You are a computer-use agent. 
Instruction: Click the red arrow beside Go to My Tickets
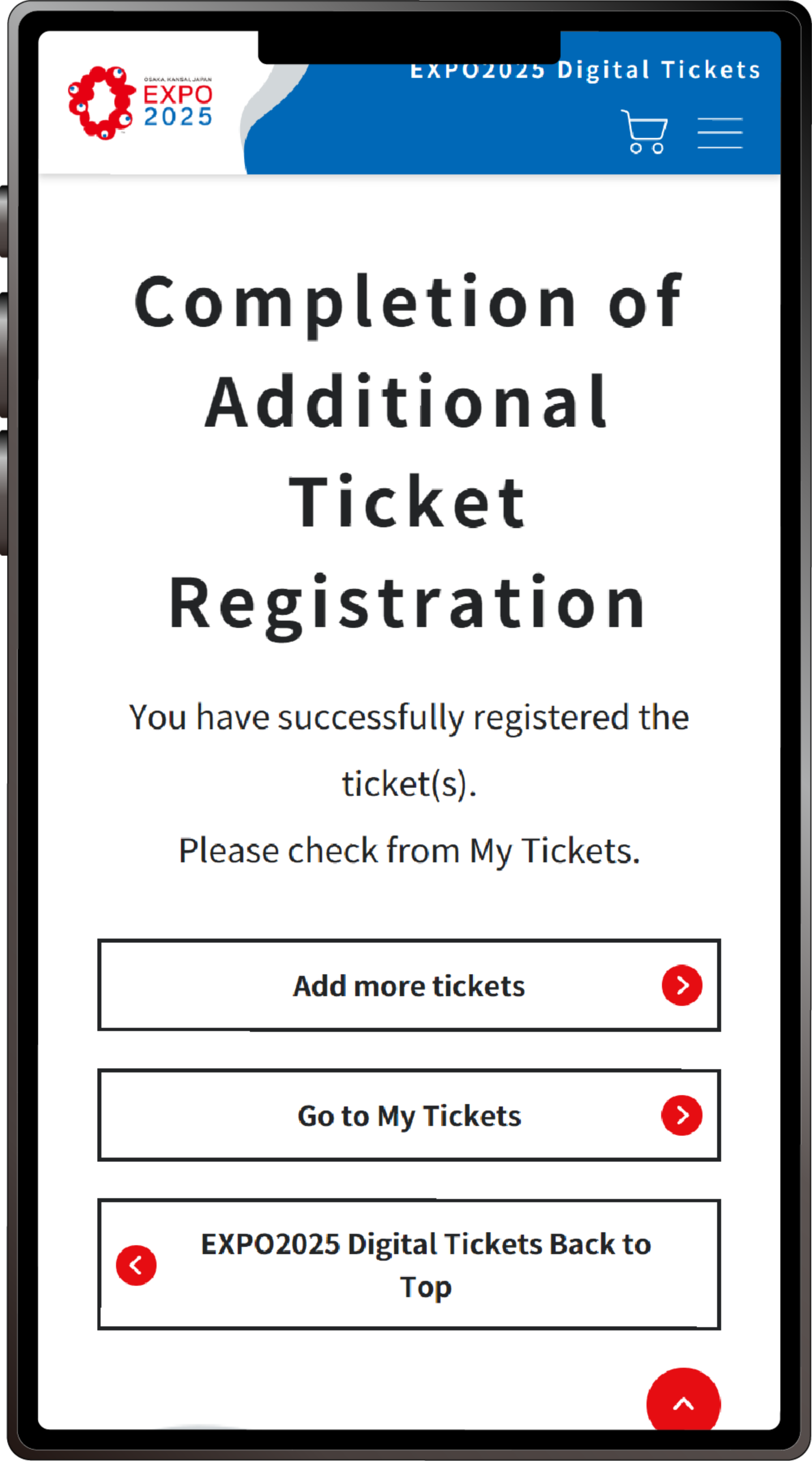tap(682, 1115)
